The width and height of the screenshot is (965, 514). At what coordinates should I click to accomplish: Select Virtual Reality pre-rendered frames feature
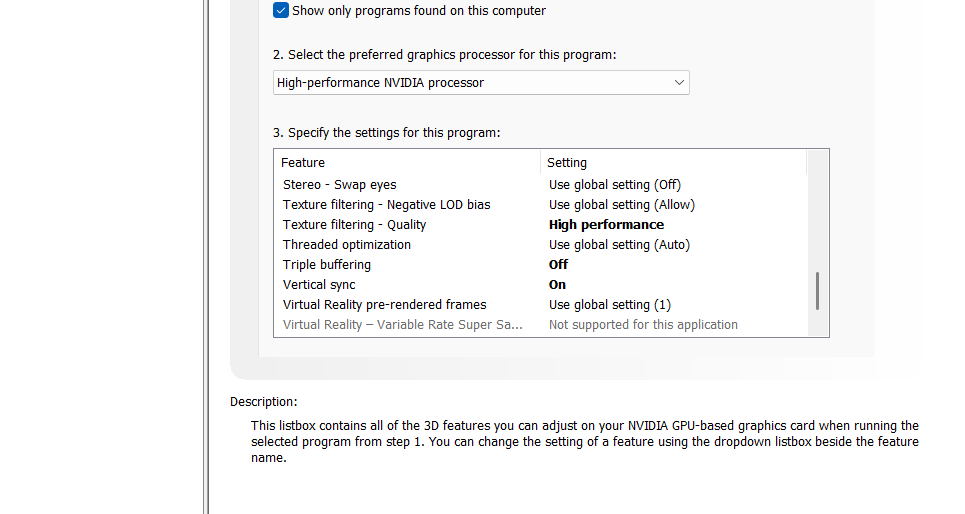click(x=384, y=305)
